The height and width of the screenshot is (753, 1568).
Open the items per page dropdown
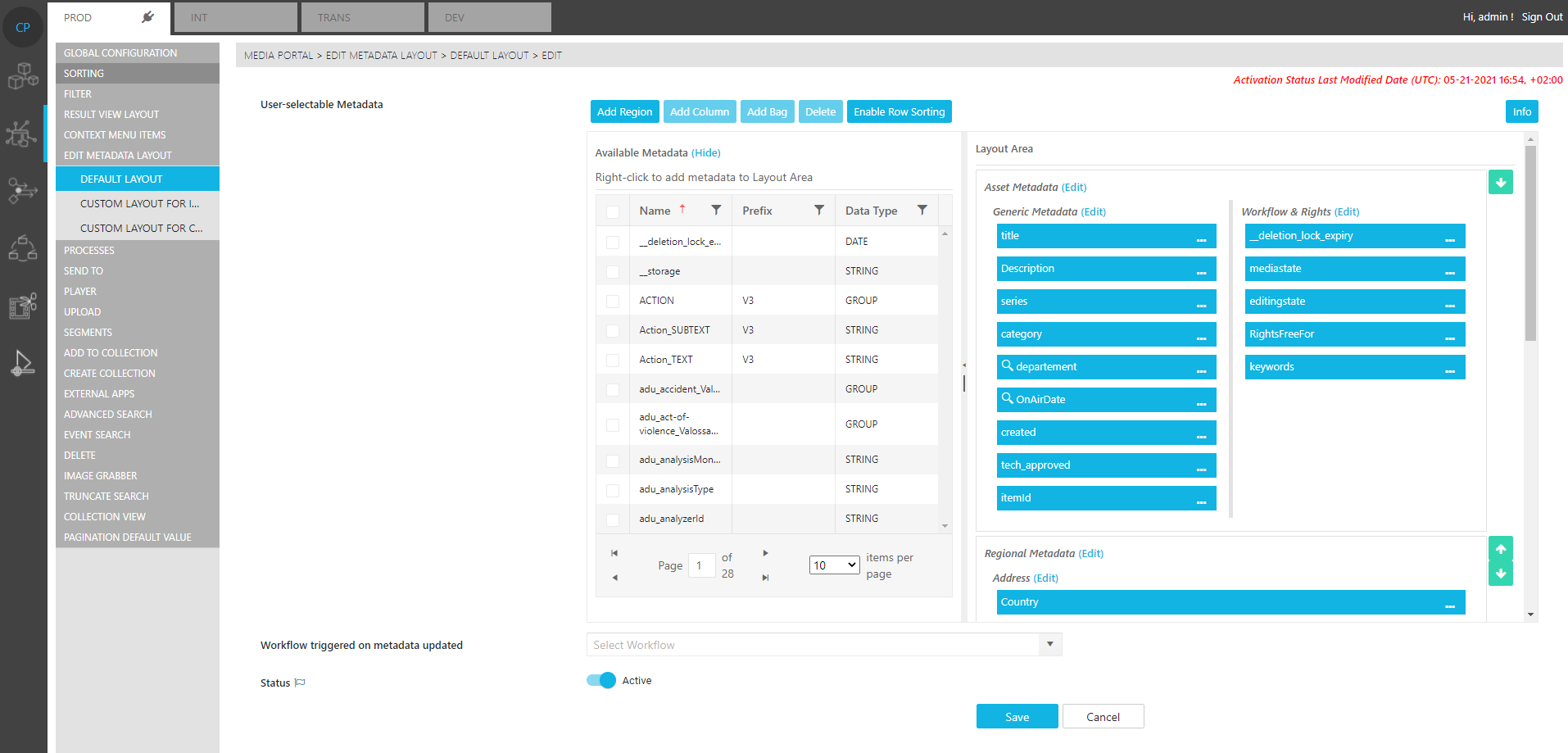pos(834,565)
